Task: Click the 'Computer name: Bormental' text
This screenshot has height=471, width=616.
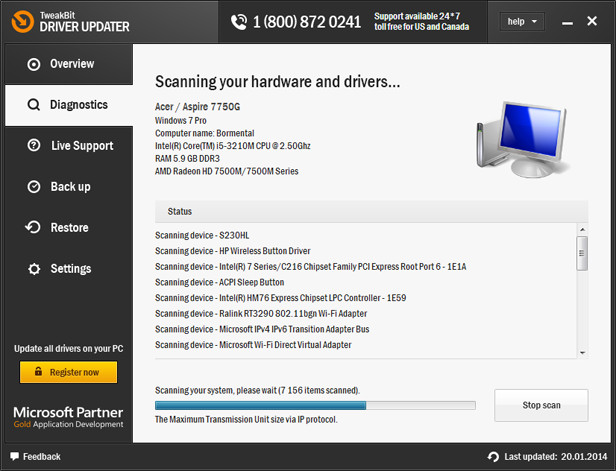Action: tap(204, 133)
